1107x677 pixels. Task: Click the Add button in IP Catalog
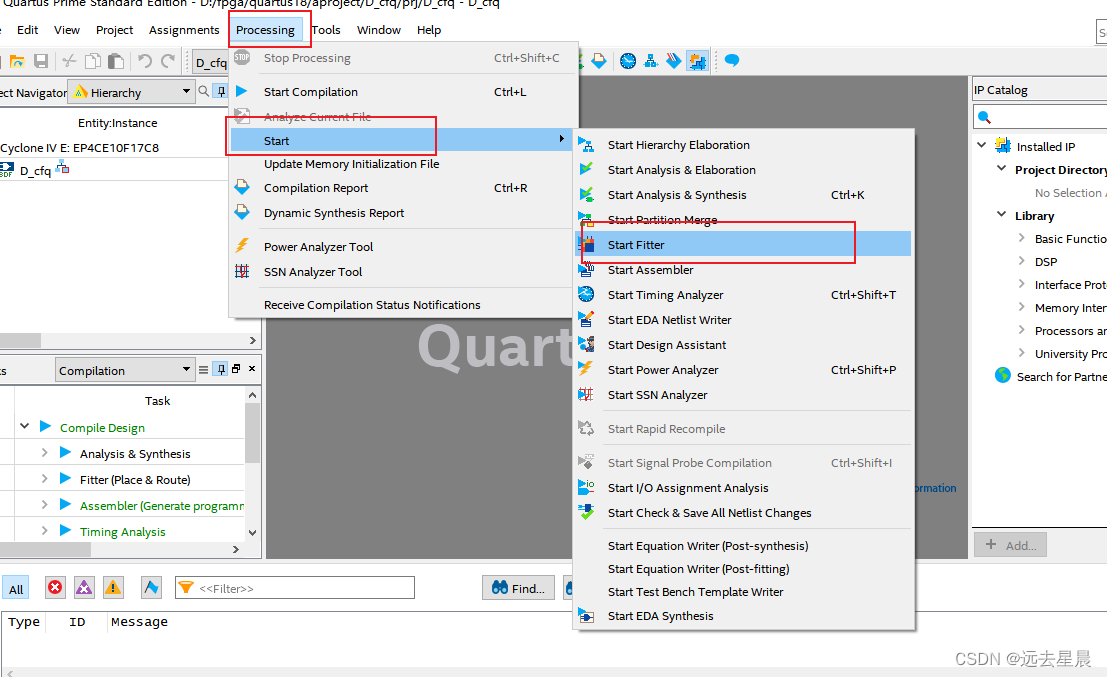pyautogui.click(x=1010, y=545)
